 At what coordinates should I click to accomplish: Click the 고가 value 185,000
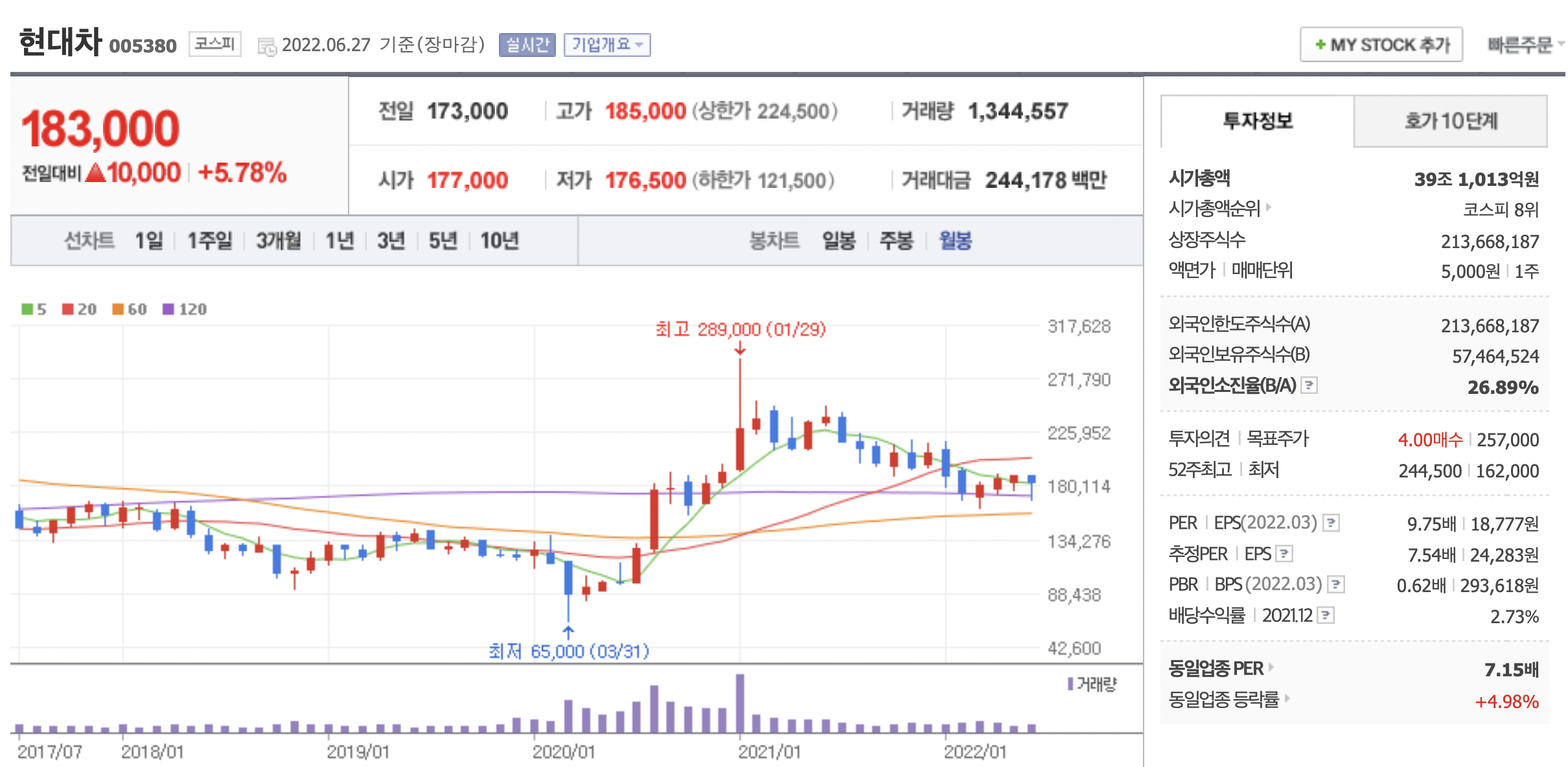coord(645,111)
